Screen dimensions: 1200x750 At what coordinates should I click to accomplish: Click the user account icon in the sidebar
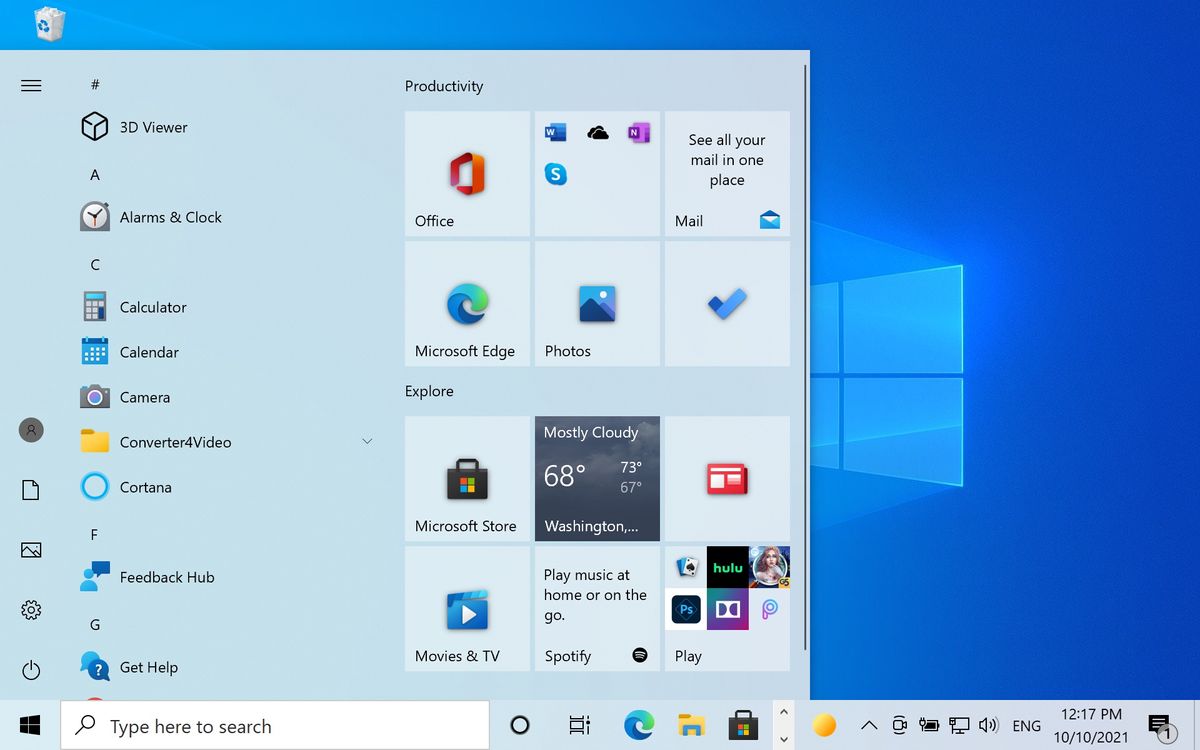[30, 430]
